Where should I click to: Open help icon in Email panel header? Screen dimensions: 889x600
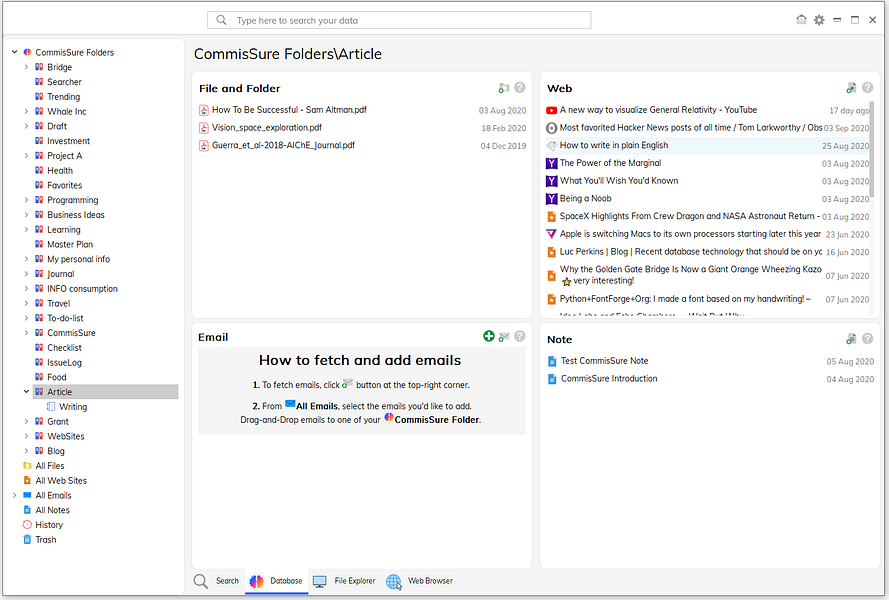(520, 336)
